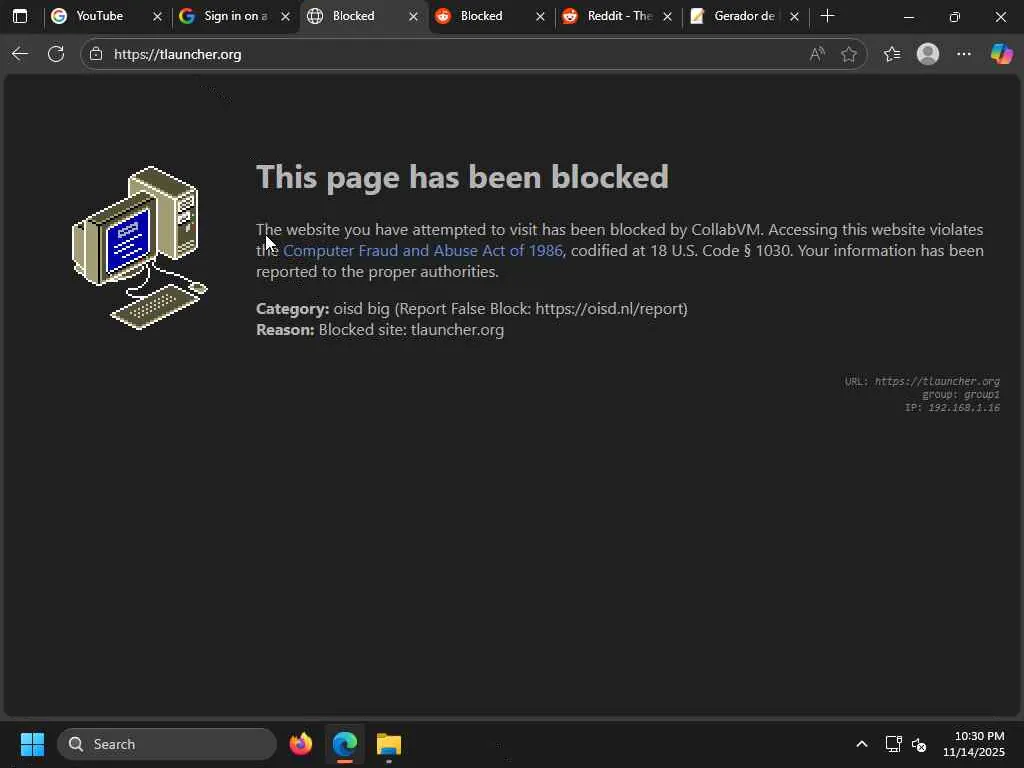Click the This page has been blocked heading
The image size is (1024, 768).
462,176
